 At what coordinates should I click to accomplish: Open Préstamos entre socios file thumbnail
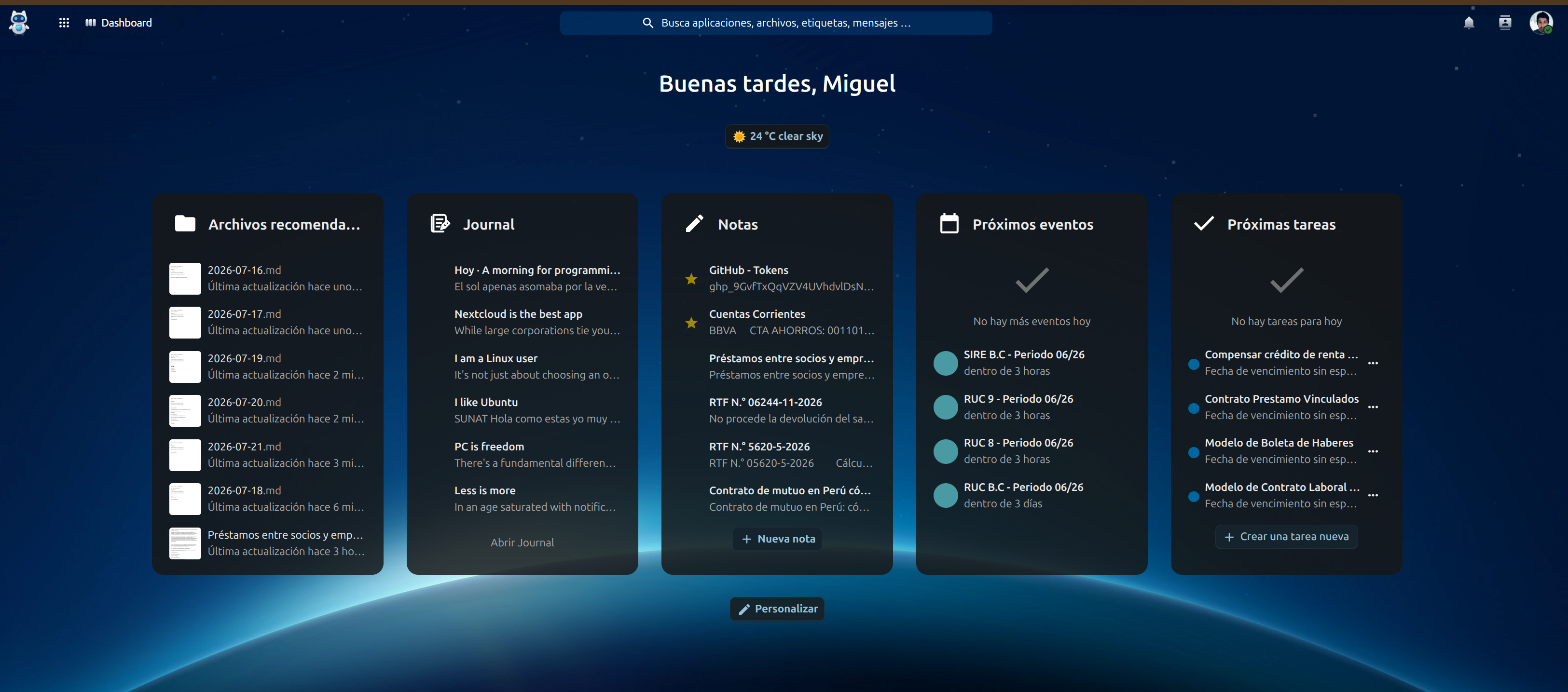[185, 543]
